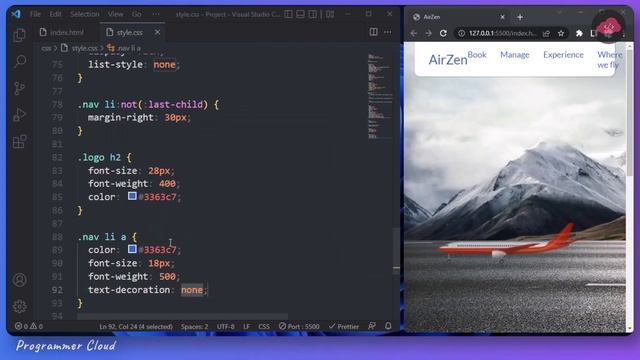Open Customize Layout icon in title bar
This screenshot has height=360, width=640.
click(x=330, y=14)
